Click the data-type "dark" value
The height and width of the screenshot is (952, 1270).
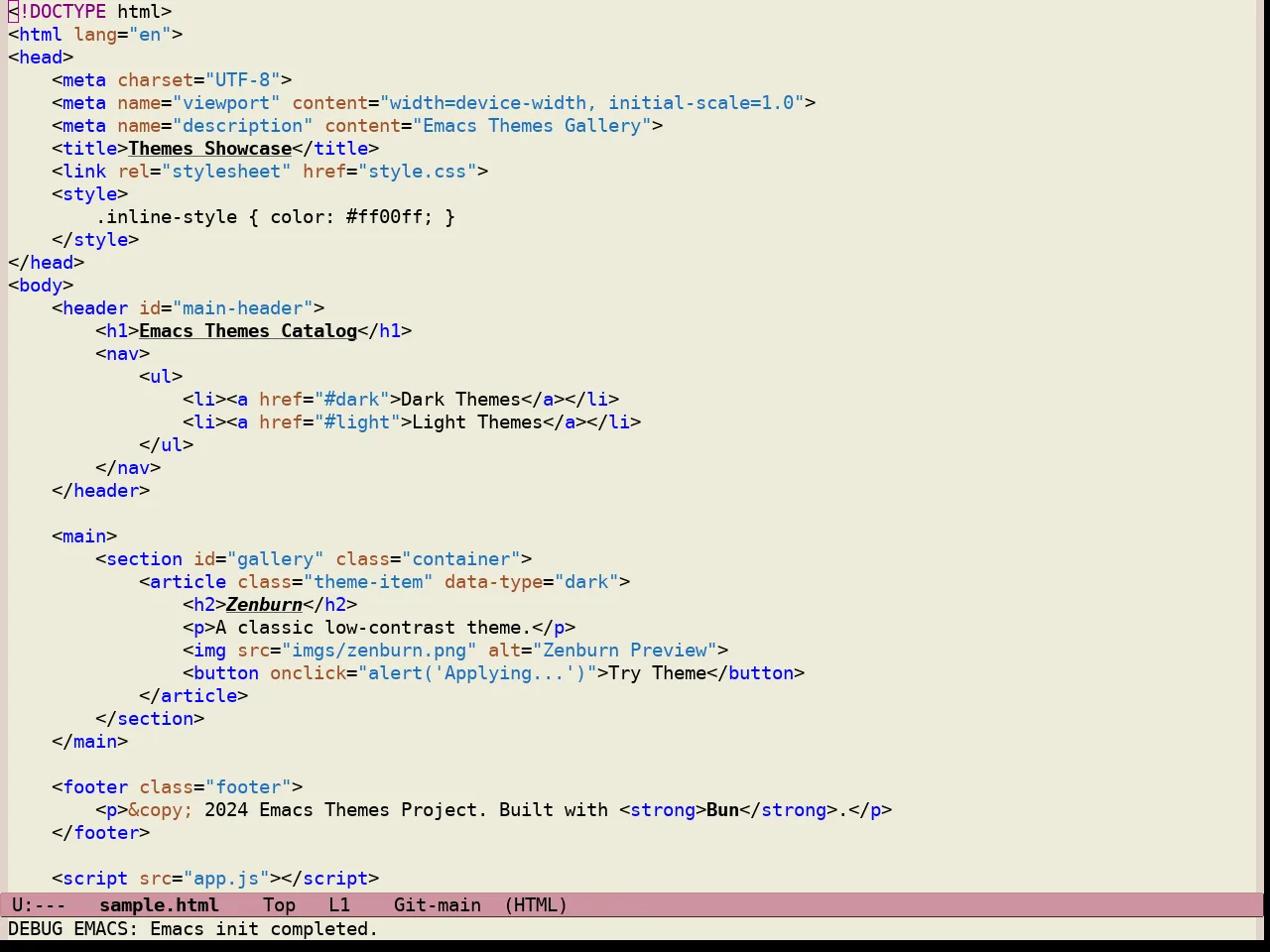coord(586,582)
